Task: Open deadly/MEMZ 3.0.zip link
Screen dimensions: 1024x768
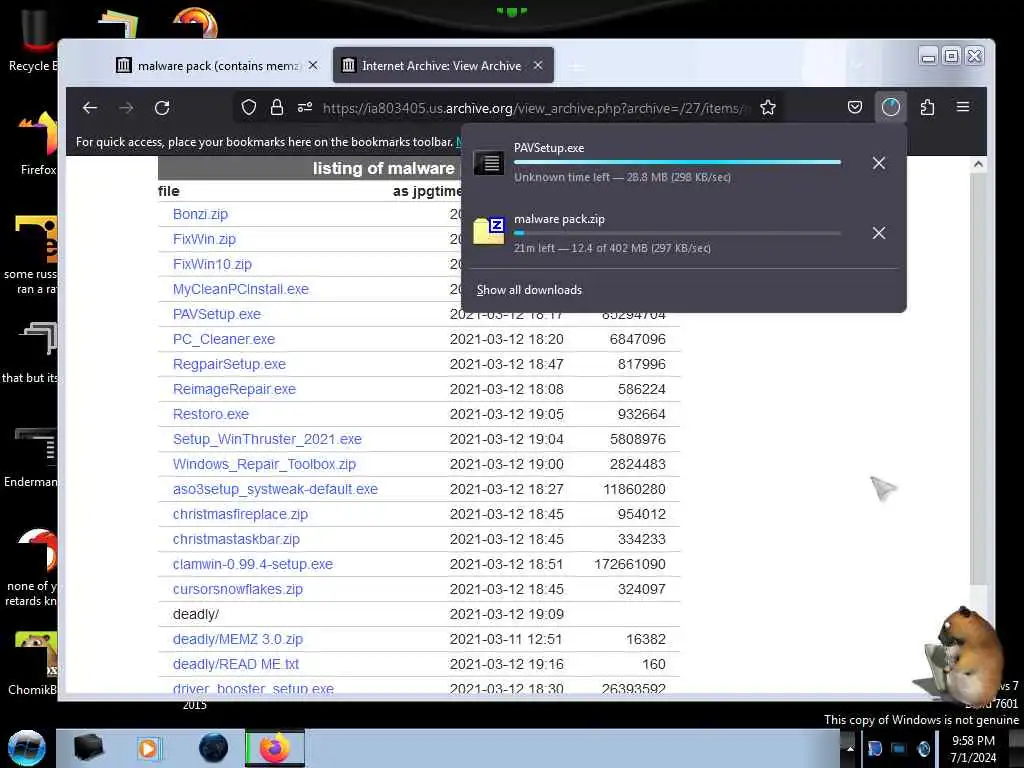Action: [x=238, y=639]
